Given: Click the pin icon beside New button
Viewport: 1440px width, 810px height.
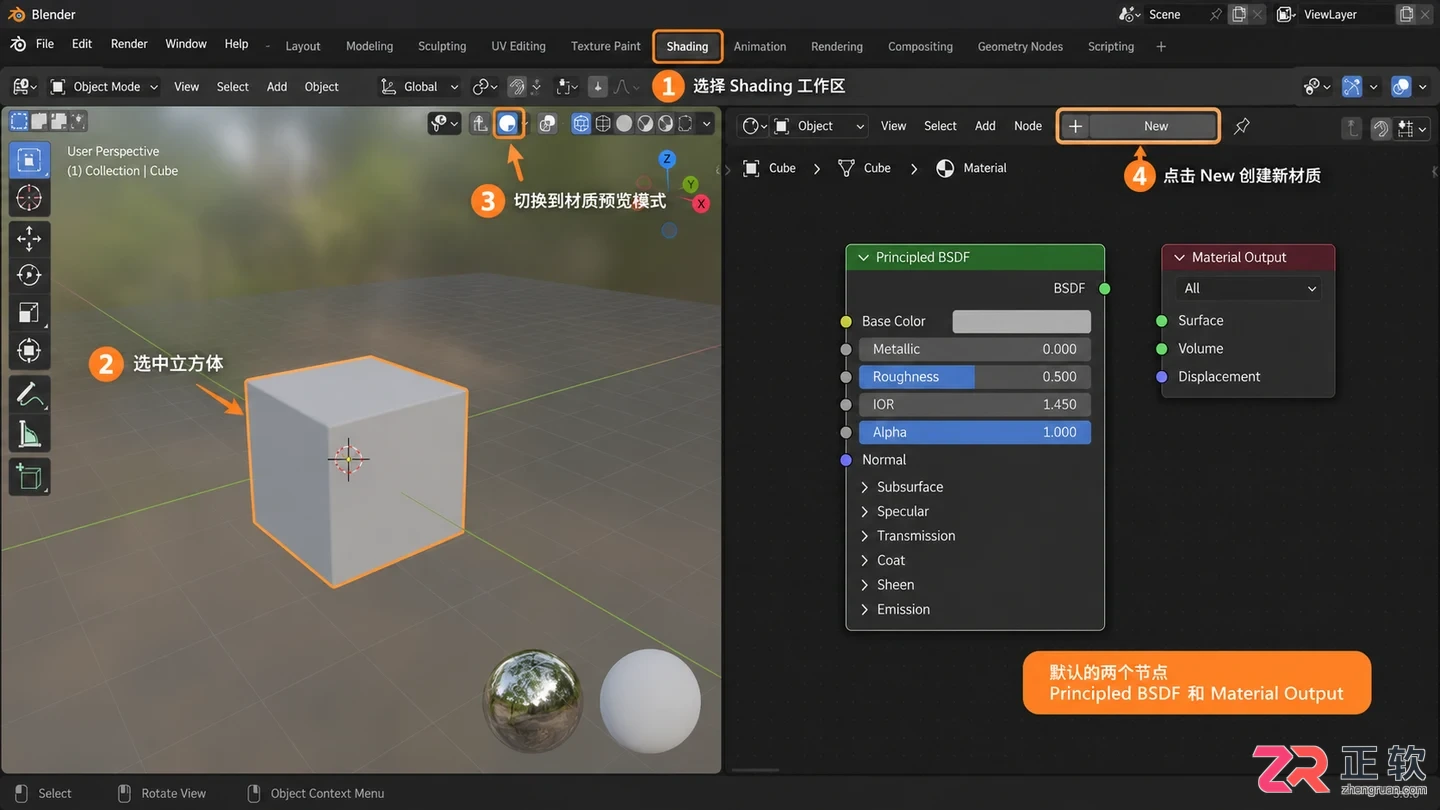Looking at the screenshot, I should click(1242, 126).
